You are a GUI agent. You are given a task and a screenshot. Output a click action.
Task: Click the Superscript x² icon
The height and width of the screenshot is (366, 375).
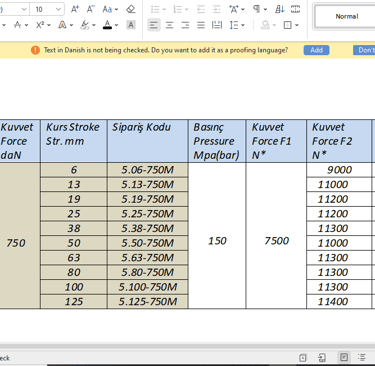point(40,25)
